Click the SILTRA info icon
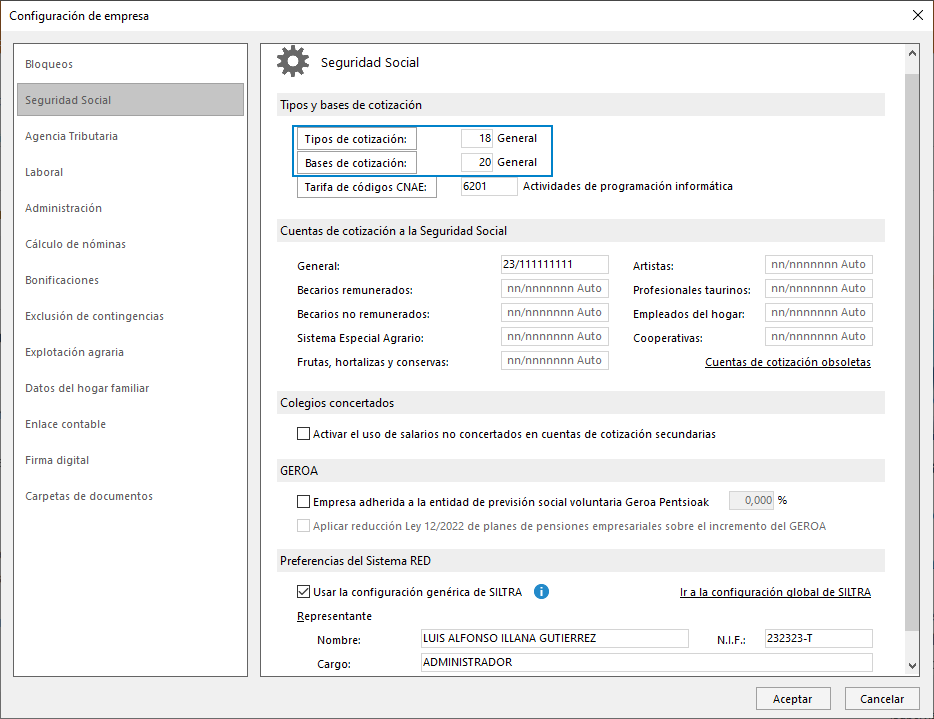Screen dimensions: 934x719 pyautogui.click(x=541, y=592)
